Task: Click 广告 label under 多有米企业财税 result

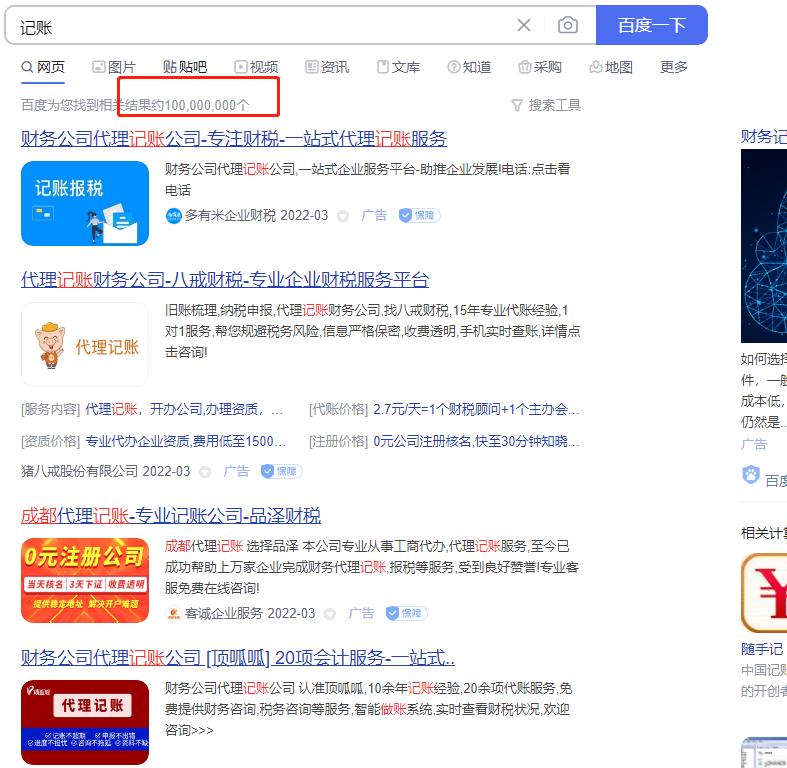Action: coord(374,216)
